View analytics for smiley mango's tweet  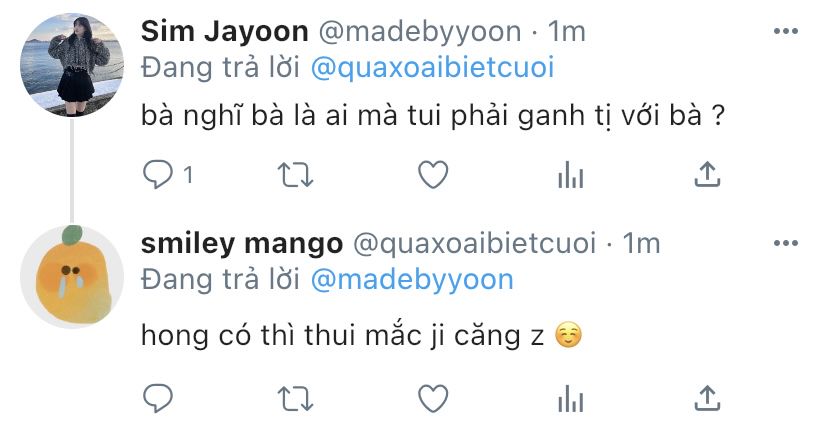(570, 399)
